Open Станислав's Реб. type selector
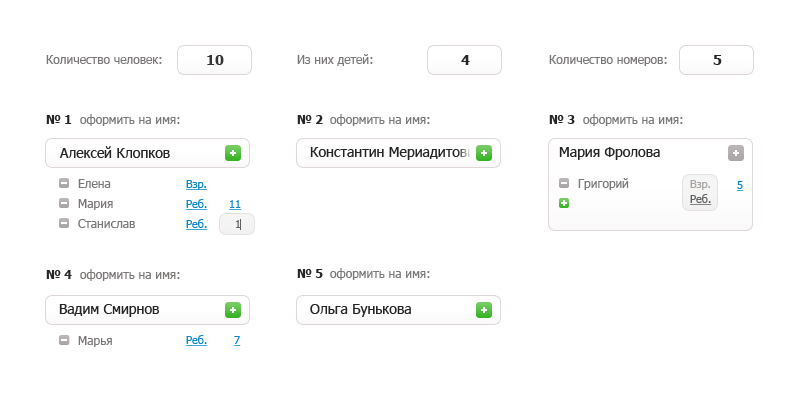This screenshot has height=400, width=800. pos(196,224)
